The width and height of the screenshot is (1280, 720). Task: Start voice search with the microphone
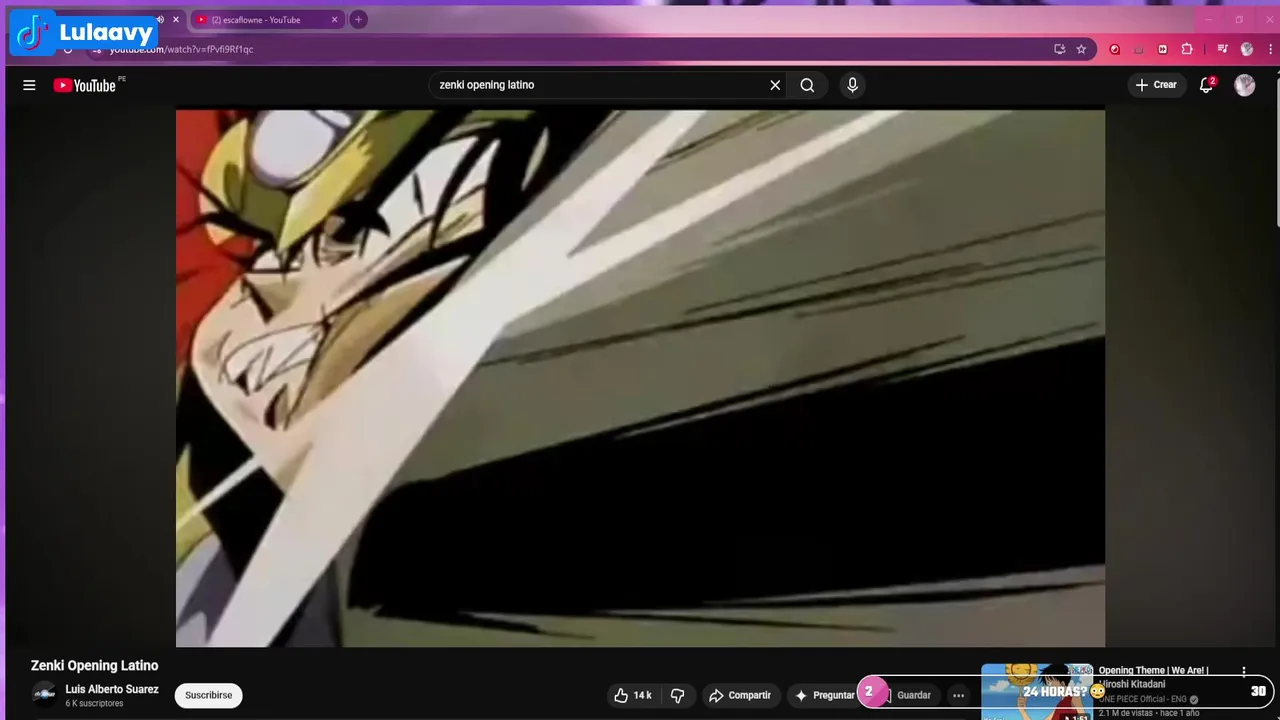point(852,85)
